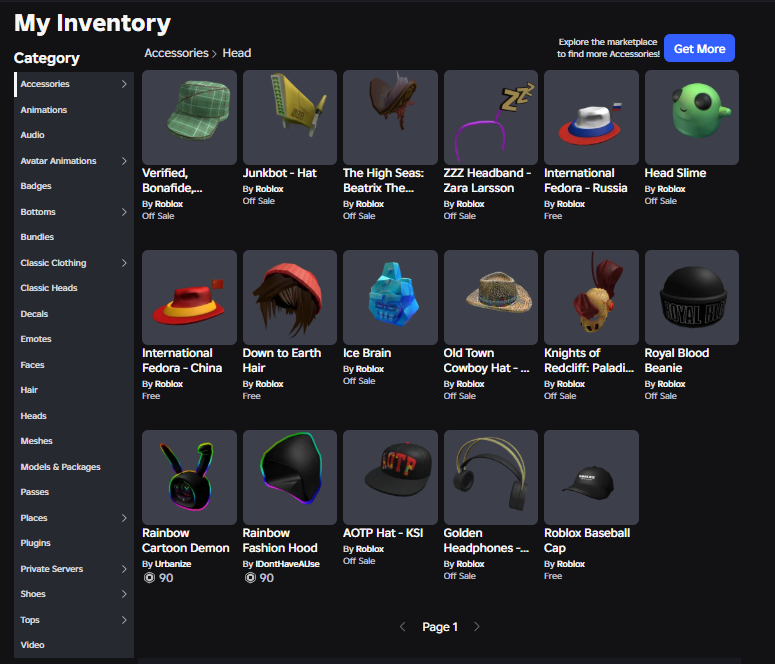Open the Head Slime title link
775x664 pixels.
click(675, 173)
